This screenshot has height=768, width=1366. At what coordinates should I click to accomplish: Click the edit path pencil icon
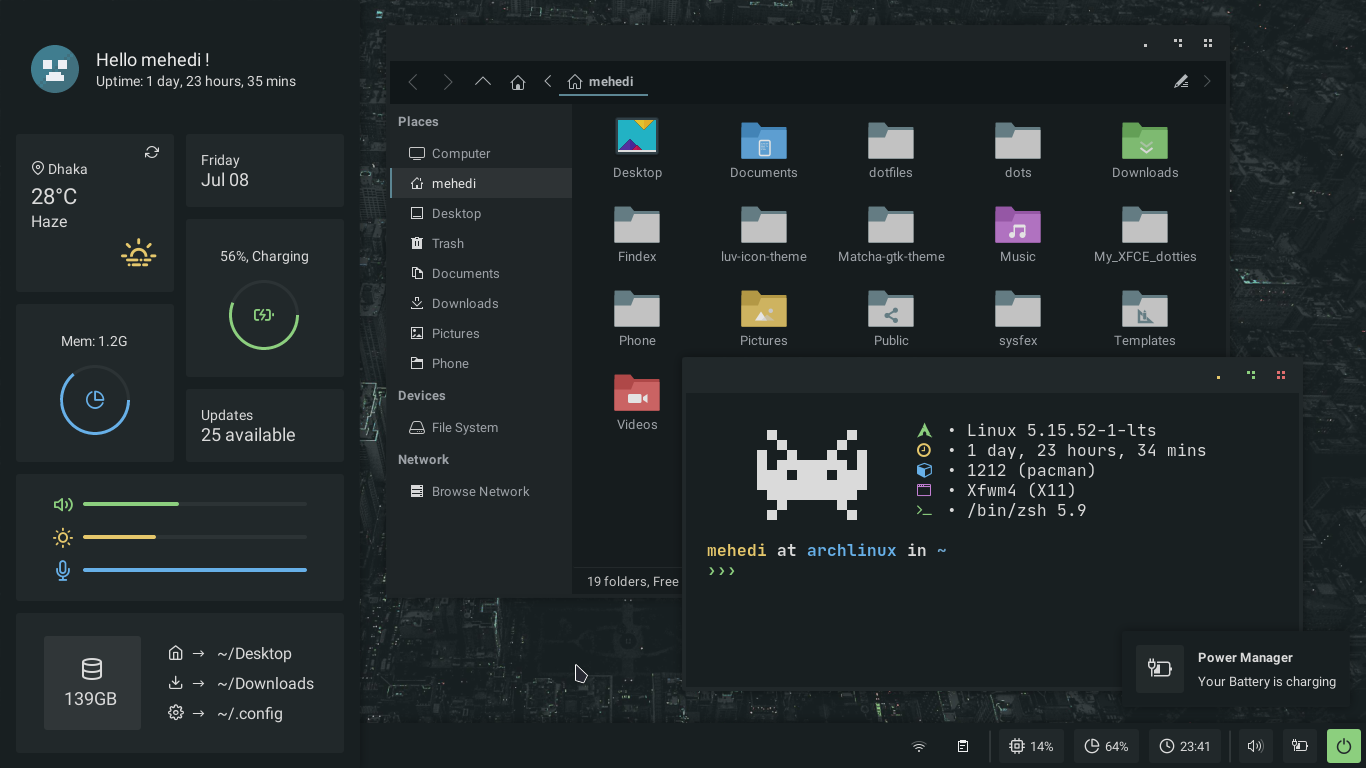[1181, 82]
